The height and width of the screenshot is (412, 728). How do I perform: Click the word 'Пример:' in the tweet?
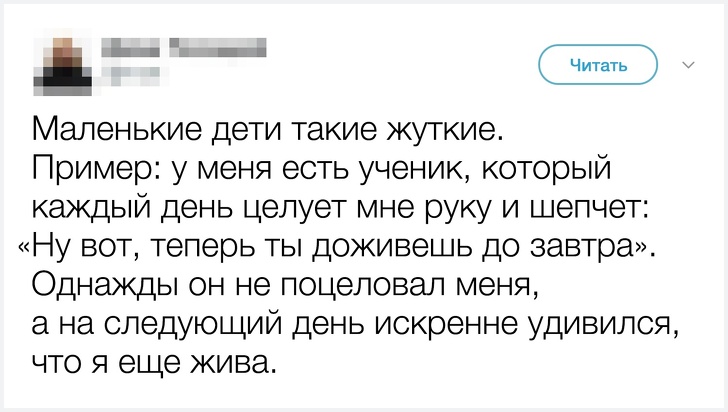click(90, 168)
